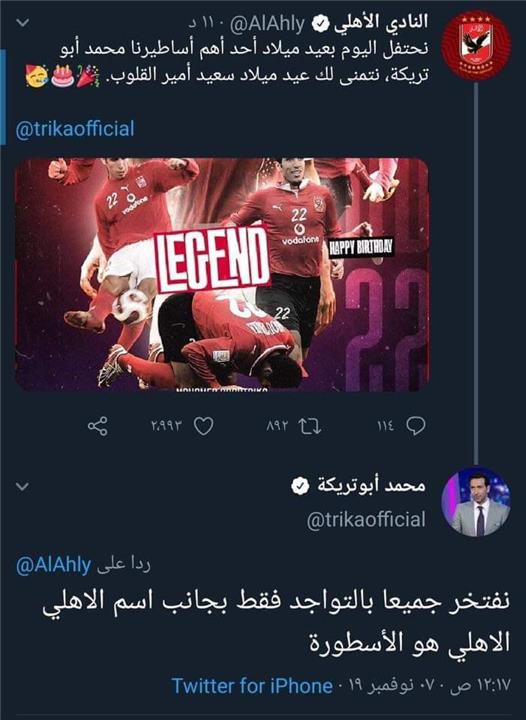Open @AlAhly handle in the tweet header
This screenshot has height=720, width=526.
click(x=267, y=25)
